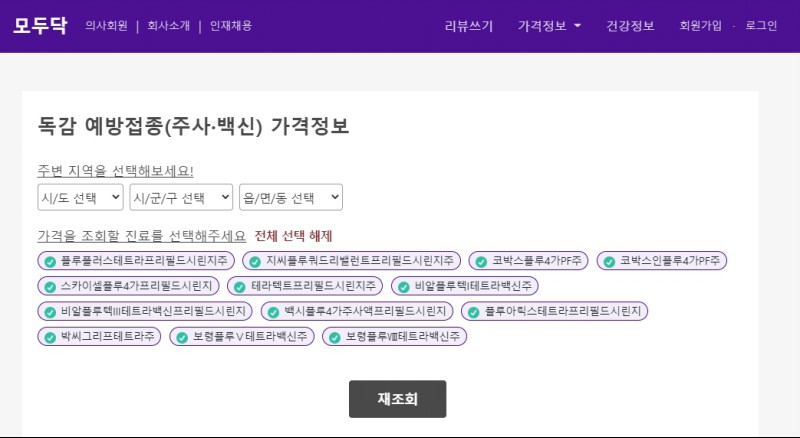Click the 모두닥 logo

40,26
